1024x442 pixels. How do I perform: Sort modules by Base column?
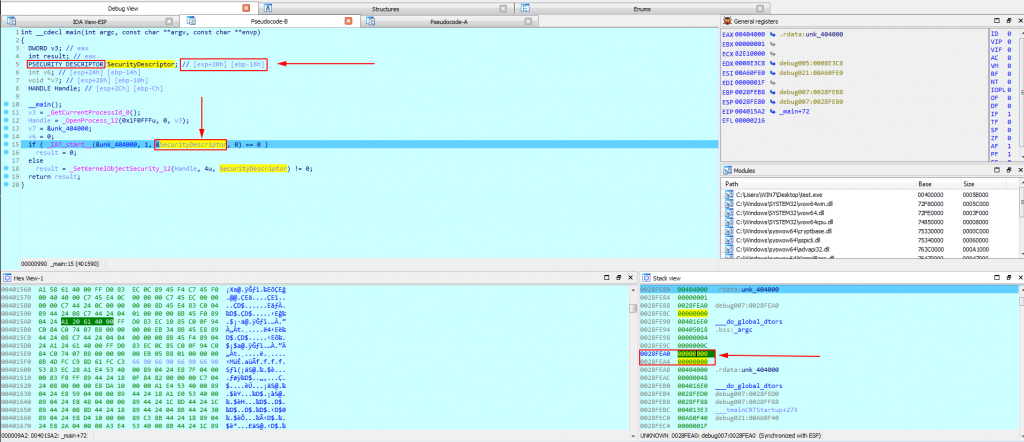pyautogui.click(x=939, y=184)
